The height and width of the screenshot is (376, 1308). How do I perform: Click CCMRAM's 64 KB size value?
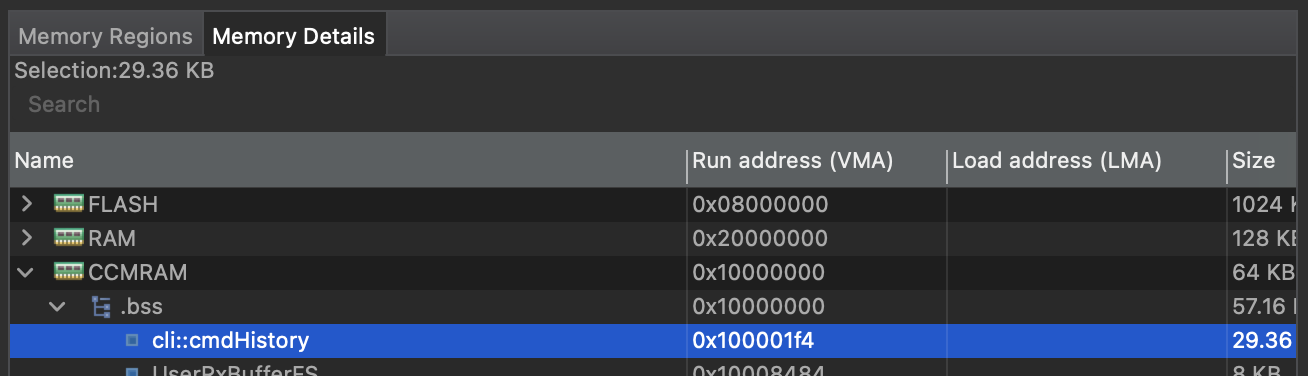pos(1264,272)
